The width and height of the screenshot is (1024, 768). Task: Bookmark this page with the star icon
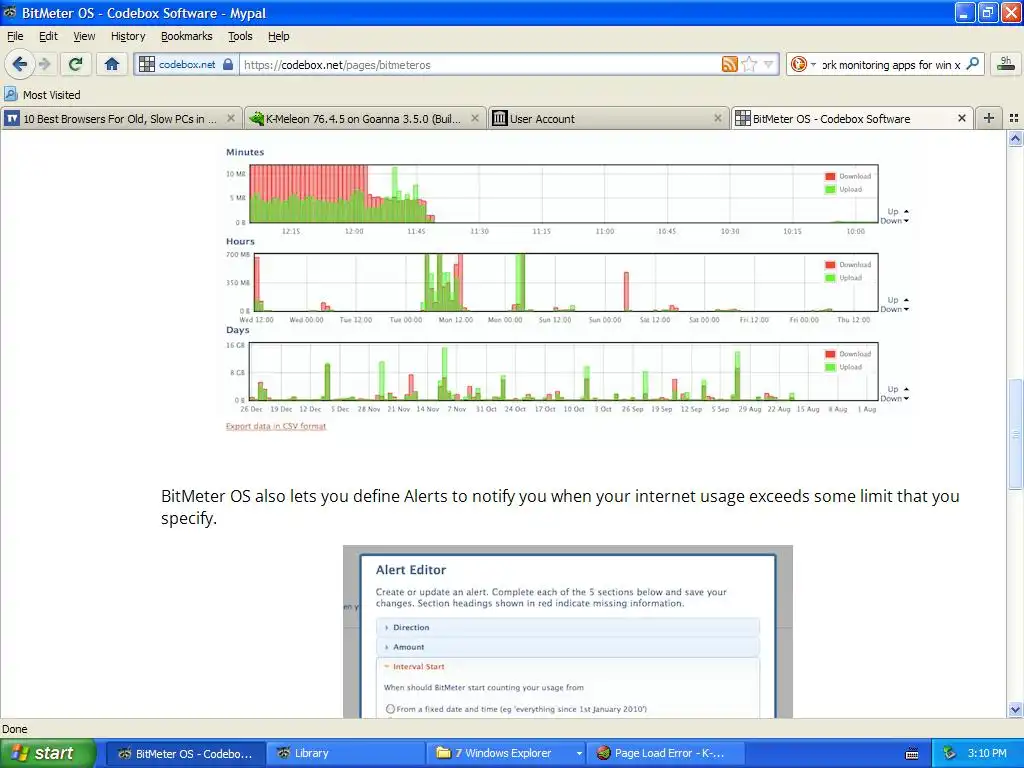pyautogui.click(x=750, y=64)
